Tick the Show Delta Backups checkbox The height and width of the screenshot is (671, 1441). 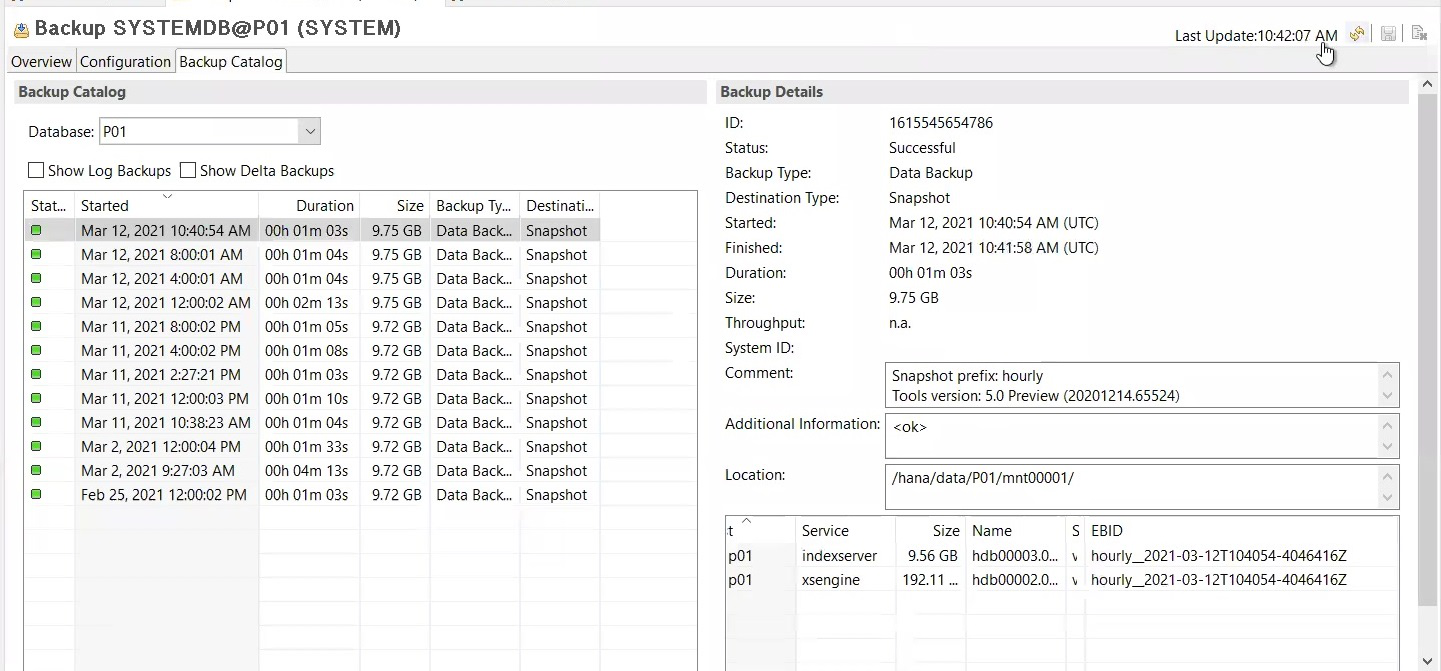point(188,171)
